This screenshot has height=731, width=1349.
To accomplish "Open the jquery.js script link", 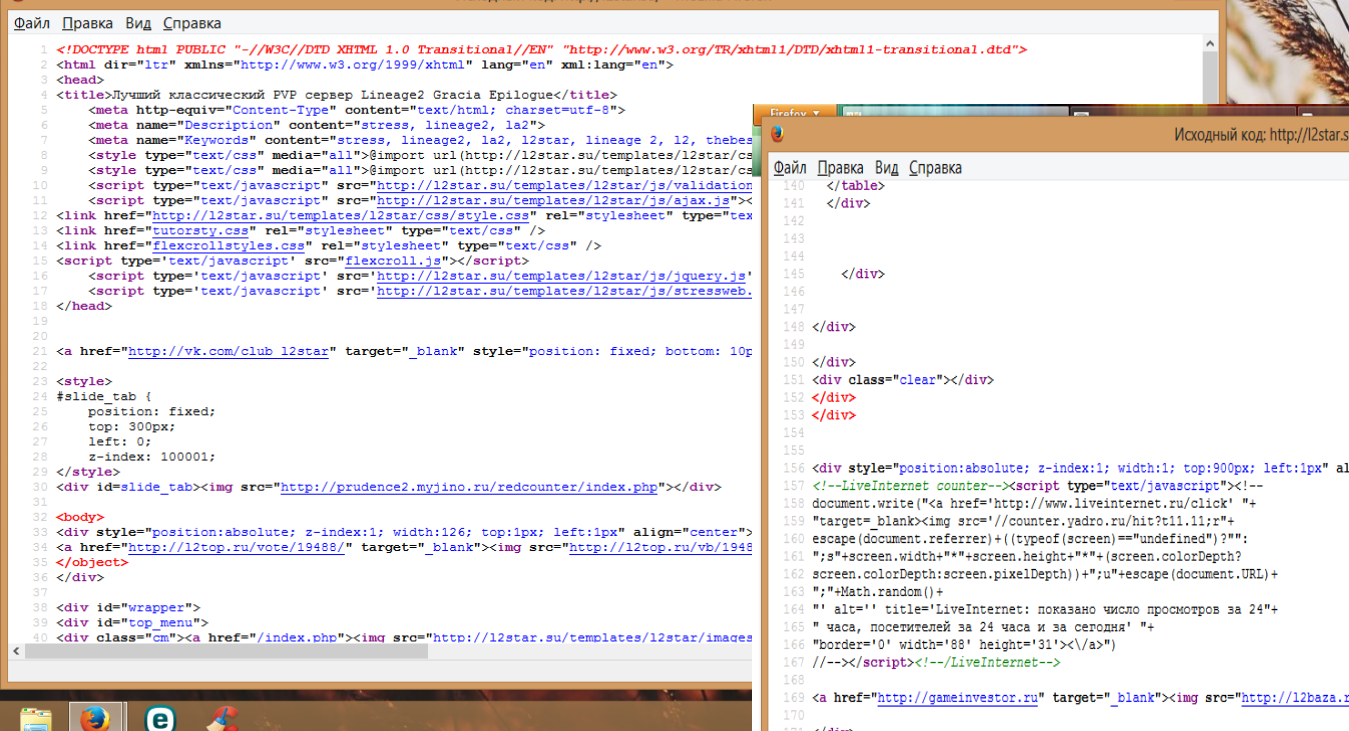I will click(562, 276).
